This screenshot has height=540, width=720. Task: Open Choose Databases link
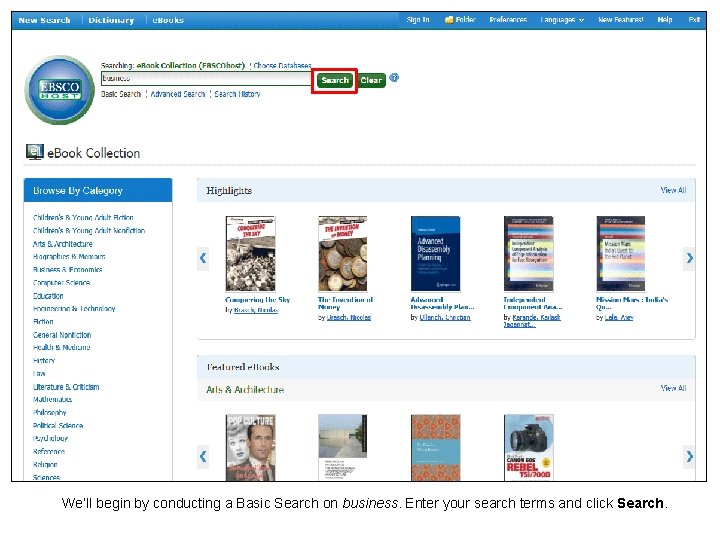(x=282, y=66)
